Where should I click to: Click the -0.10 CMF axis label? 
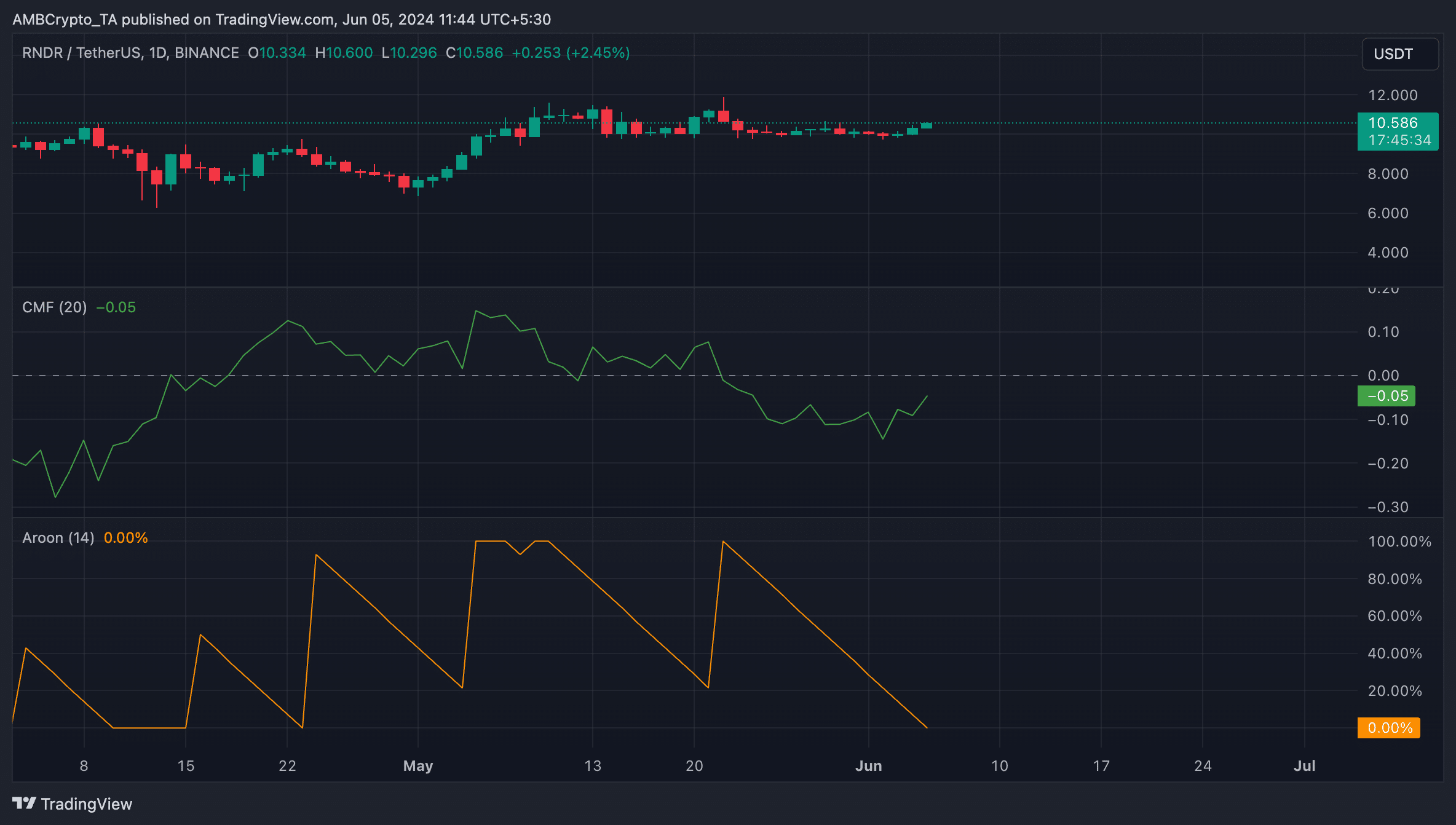1388,420
